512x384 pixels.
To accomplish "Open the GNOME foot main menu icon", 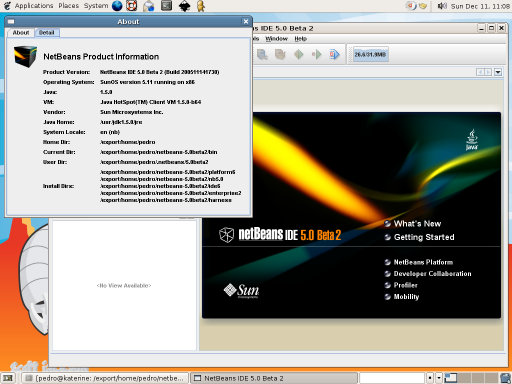I will [x=7, y=6].
